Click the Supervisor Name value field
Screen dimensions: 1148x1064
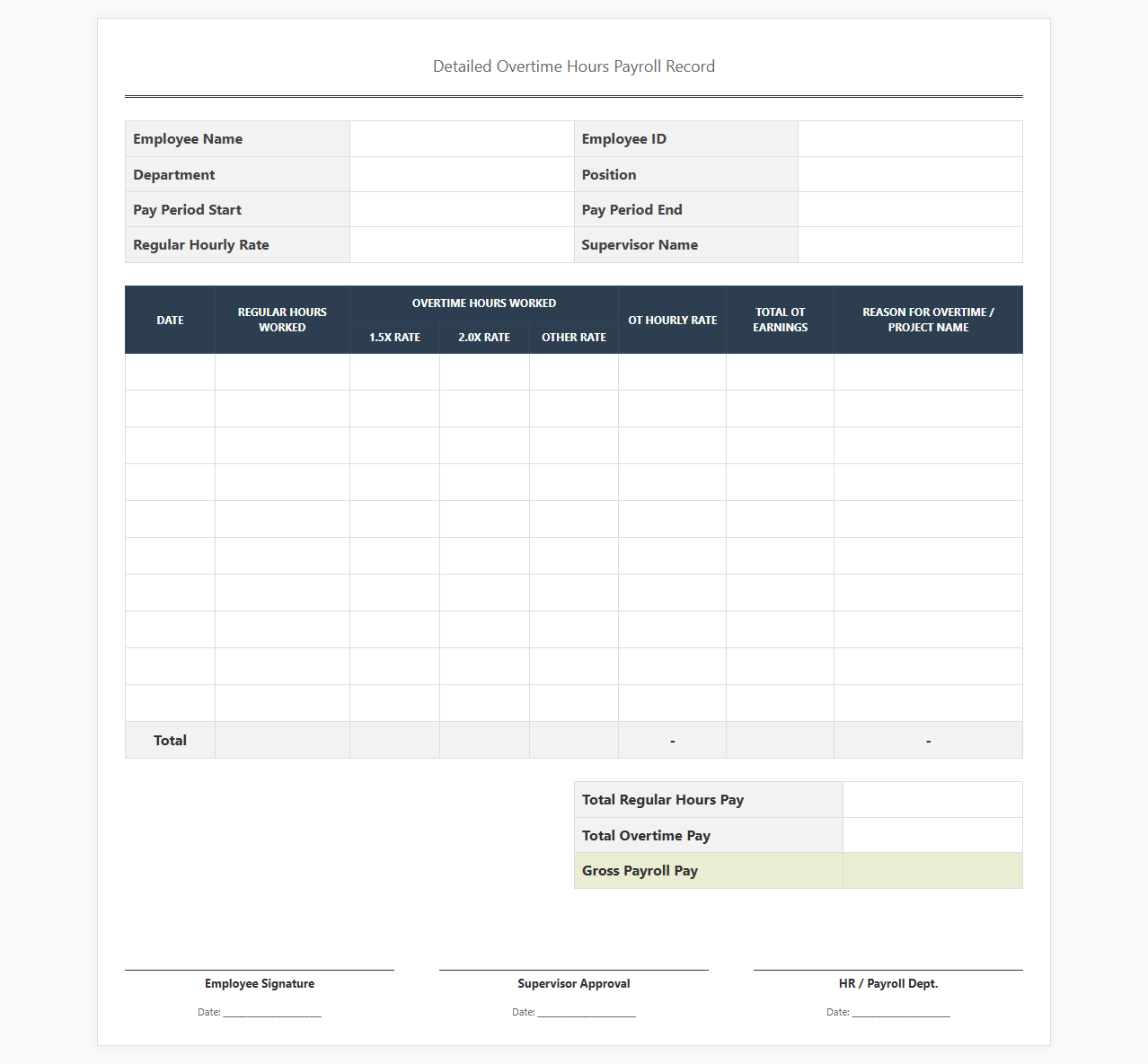coord(910,244)
